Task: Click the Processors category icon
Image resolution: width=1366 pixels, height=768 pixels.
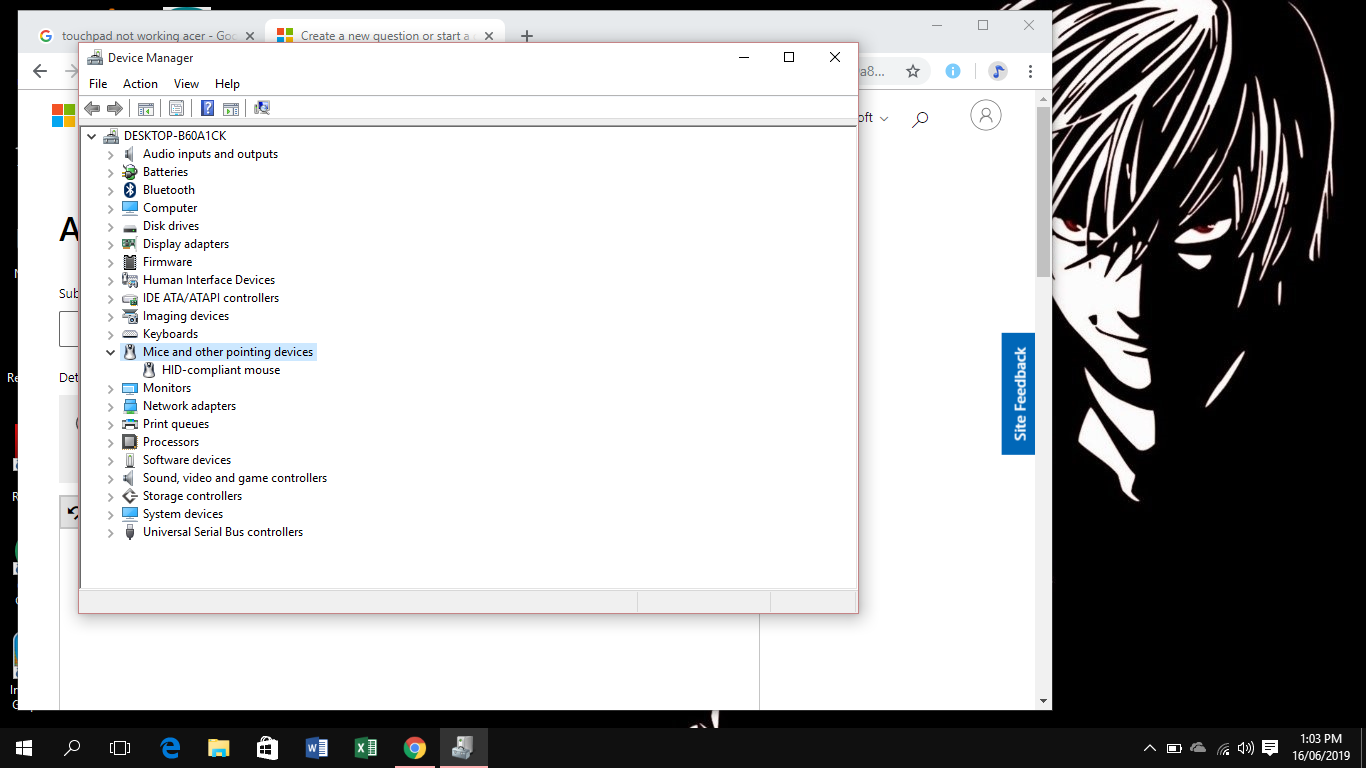Action: click(x=130, y=442)
